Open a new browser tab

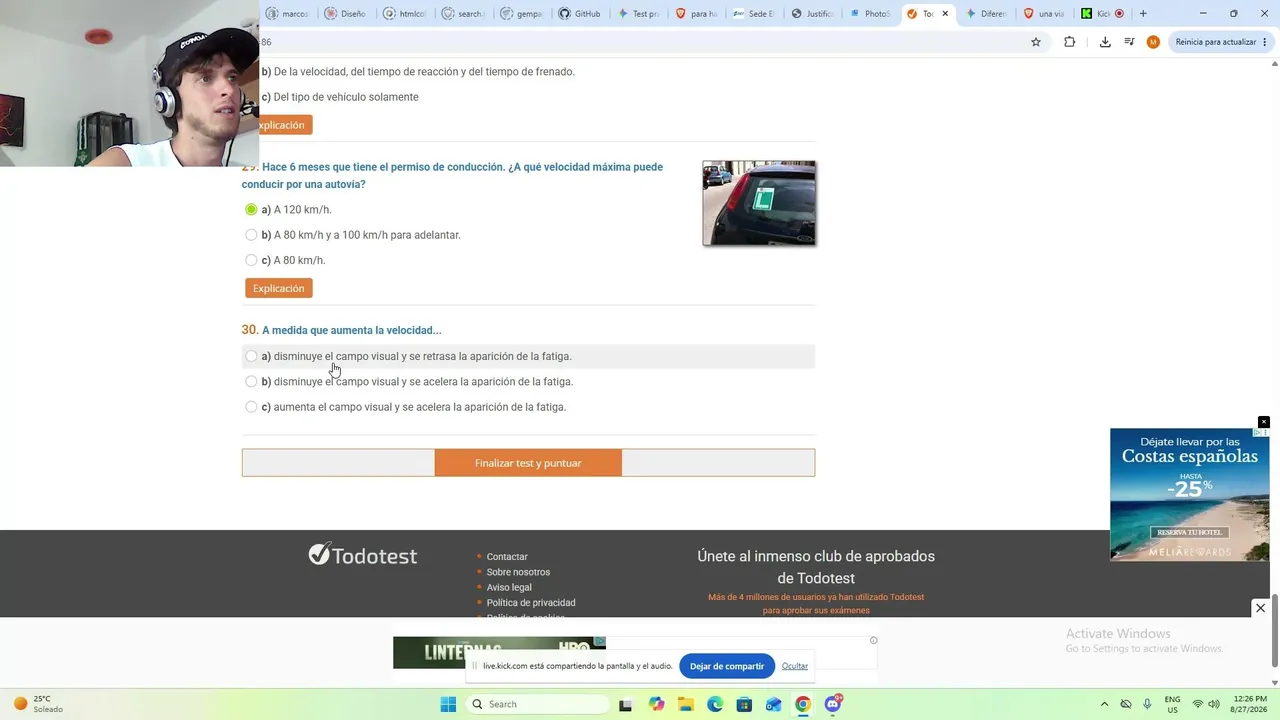click(1143, 14)
